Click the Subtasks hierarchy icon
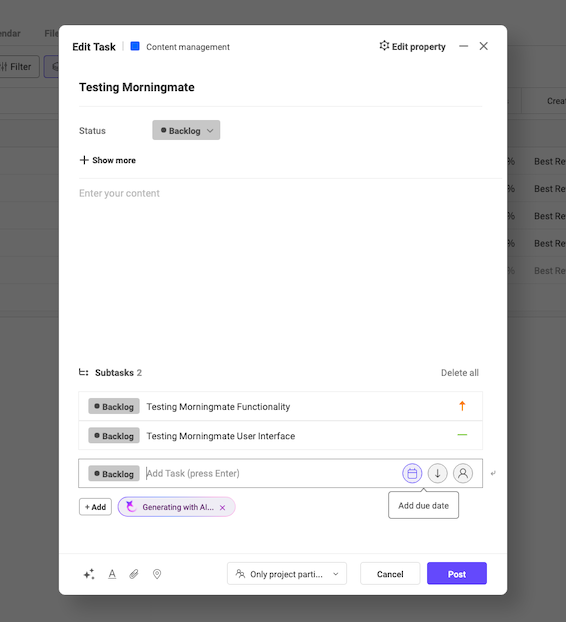566x622 pixels. (83, 372)
